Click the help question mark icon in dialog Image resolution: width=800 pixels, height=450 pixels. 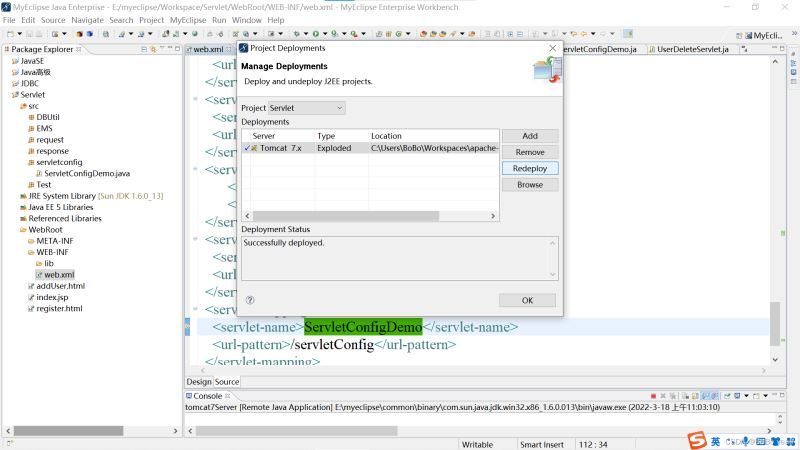click(250, 300)
